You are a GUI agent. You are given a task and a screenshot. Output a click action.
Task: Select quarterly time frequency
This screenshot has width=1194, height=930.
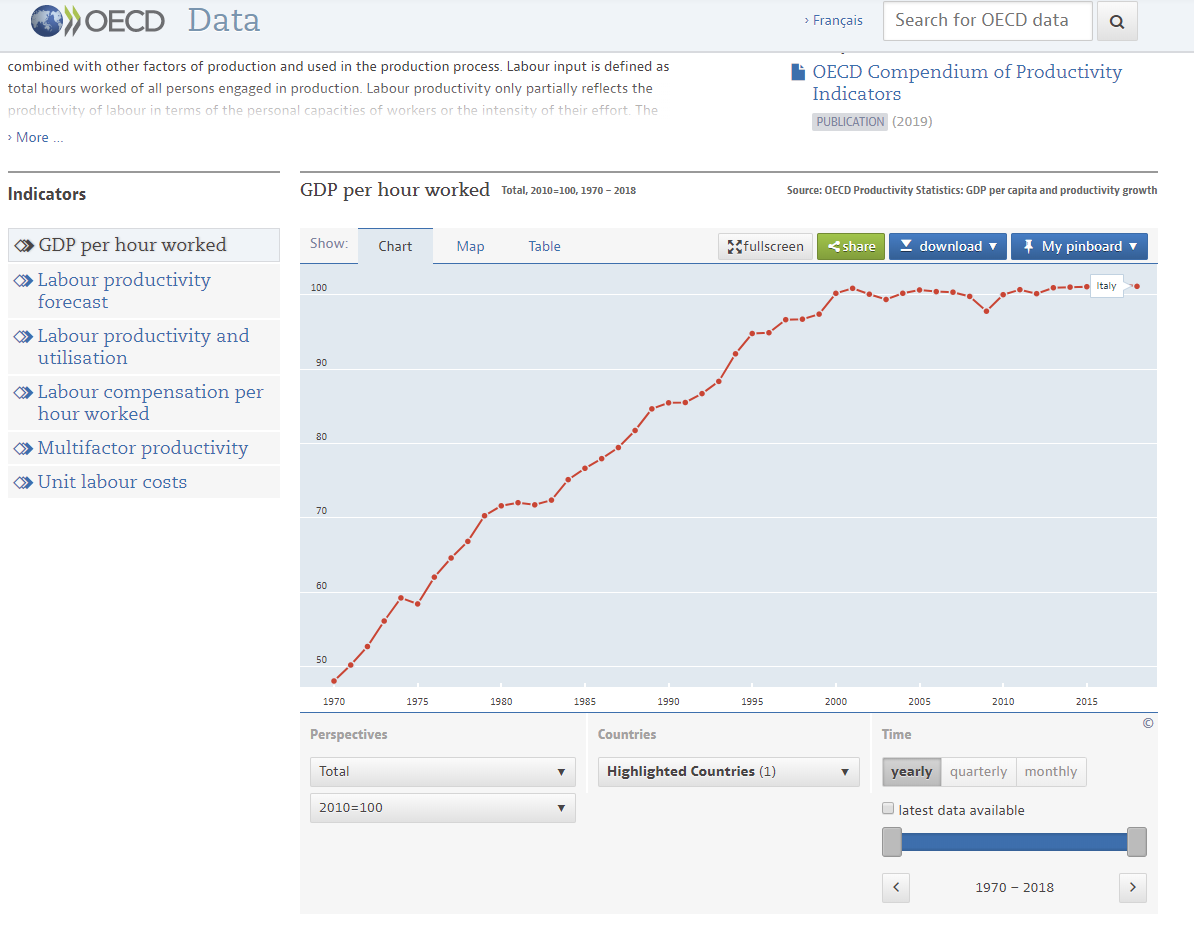pos(978,771)
